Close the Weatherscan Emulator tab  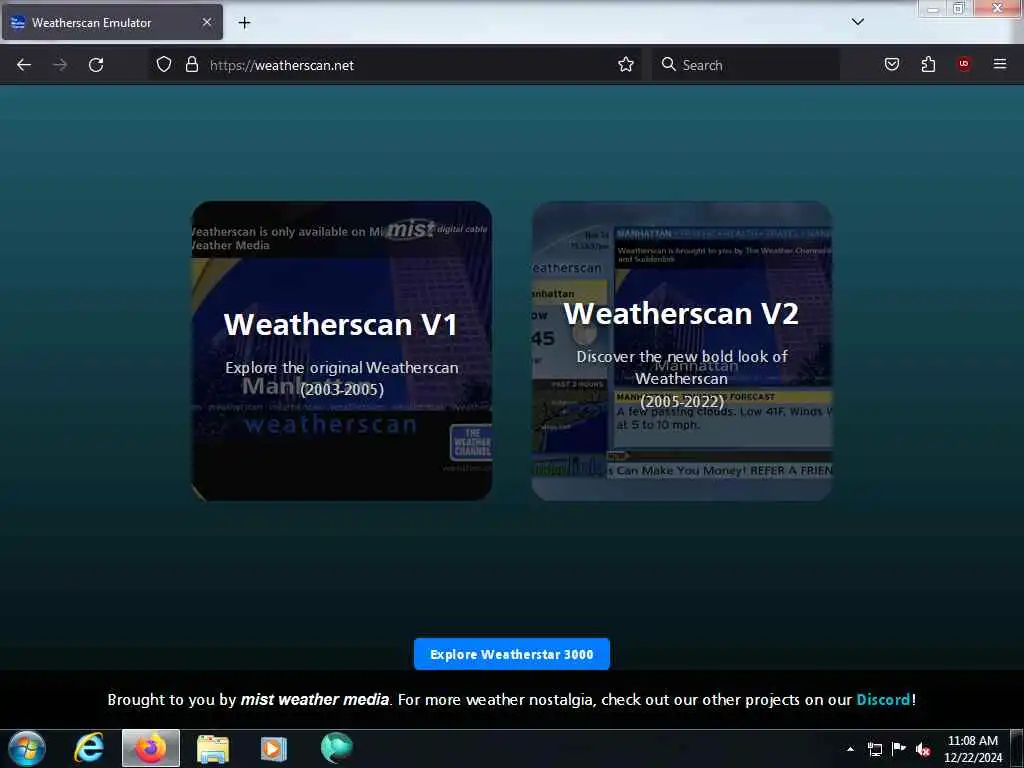pos(207,22)
